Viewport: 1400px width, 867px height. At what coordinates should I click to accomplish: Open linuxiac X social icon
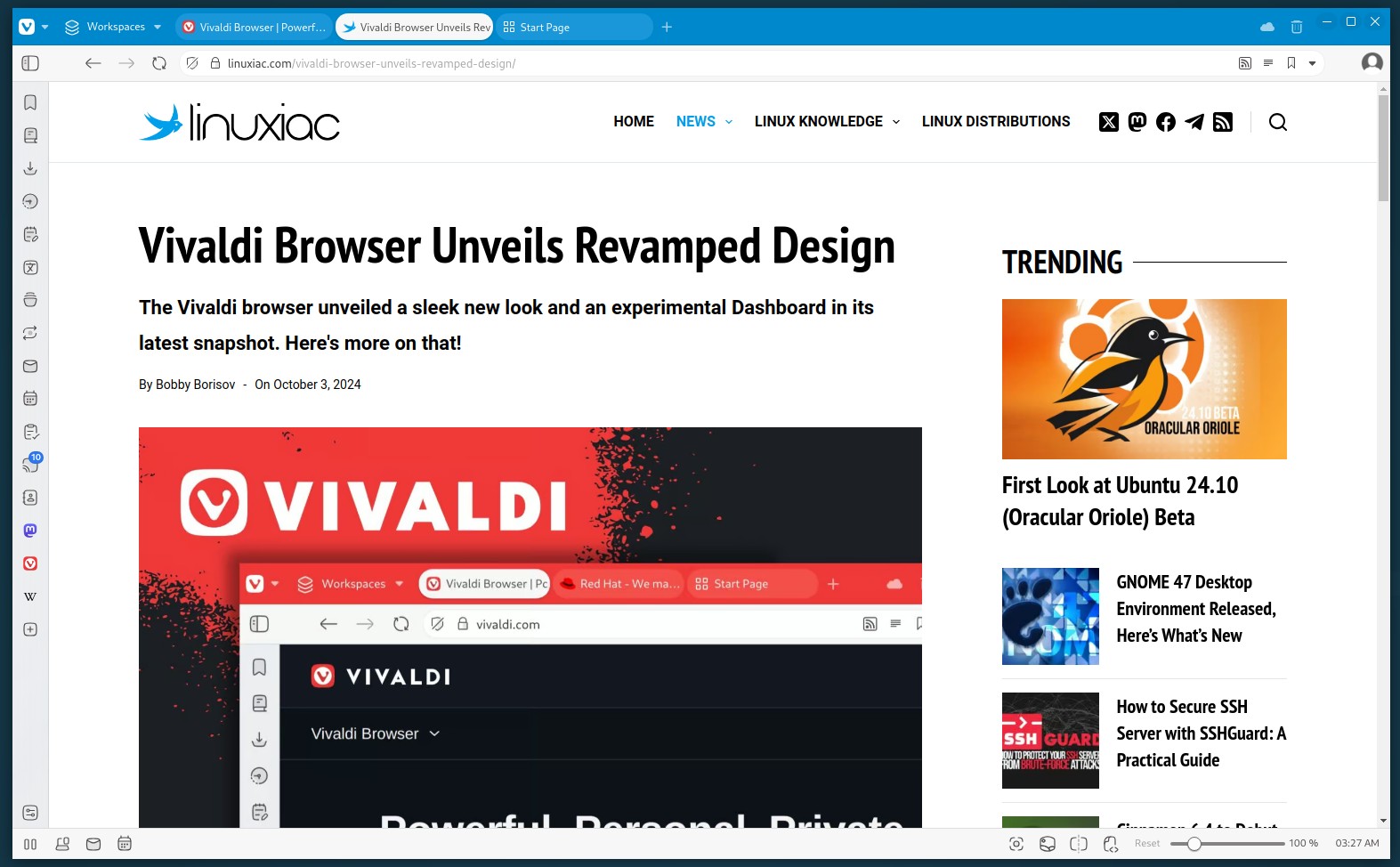(x=1109, y=122)
